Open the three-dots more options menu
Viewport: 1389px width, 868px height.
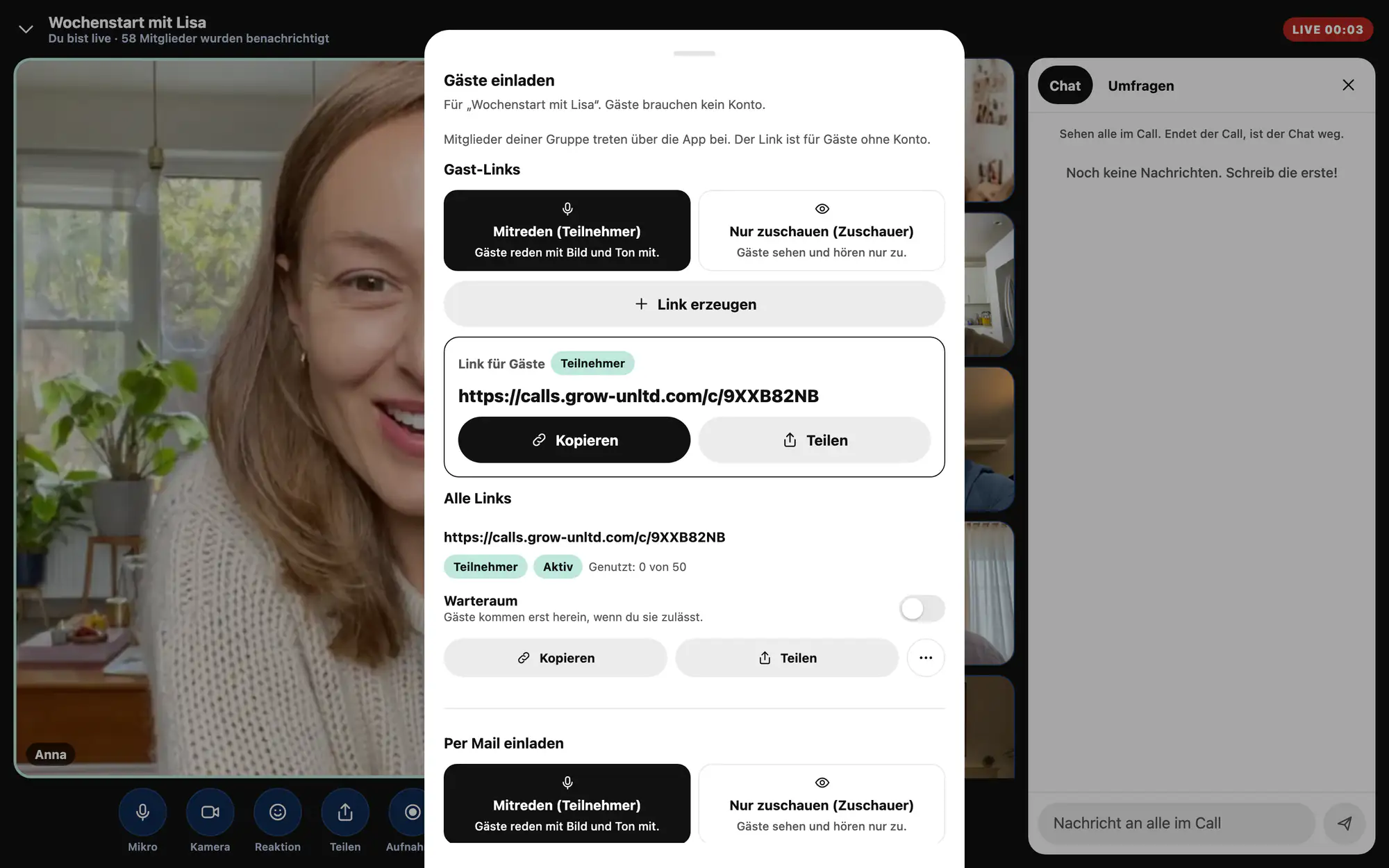[926, 658]
